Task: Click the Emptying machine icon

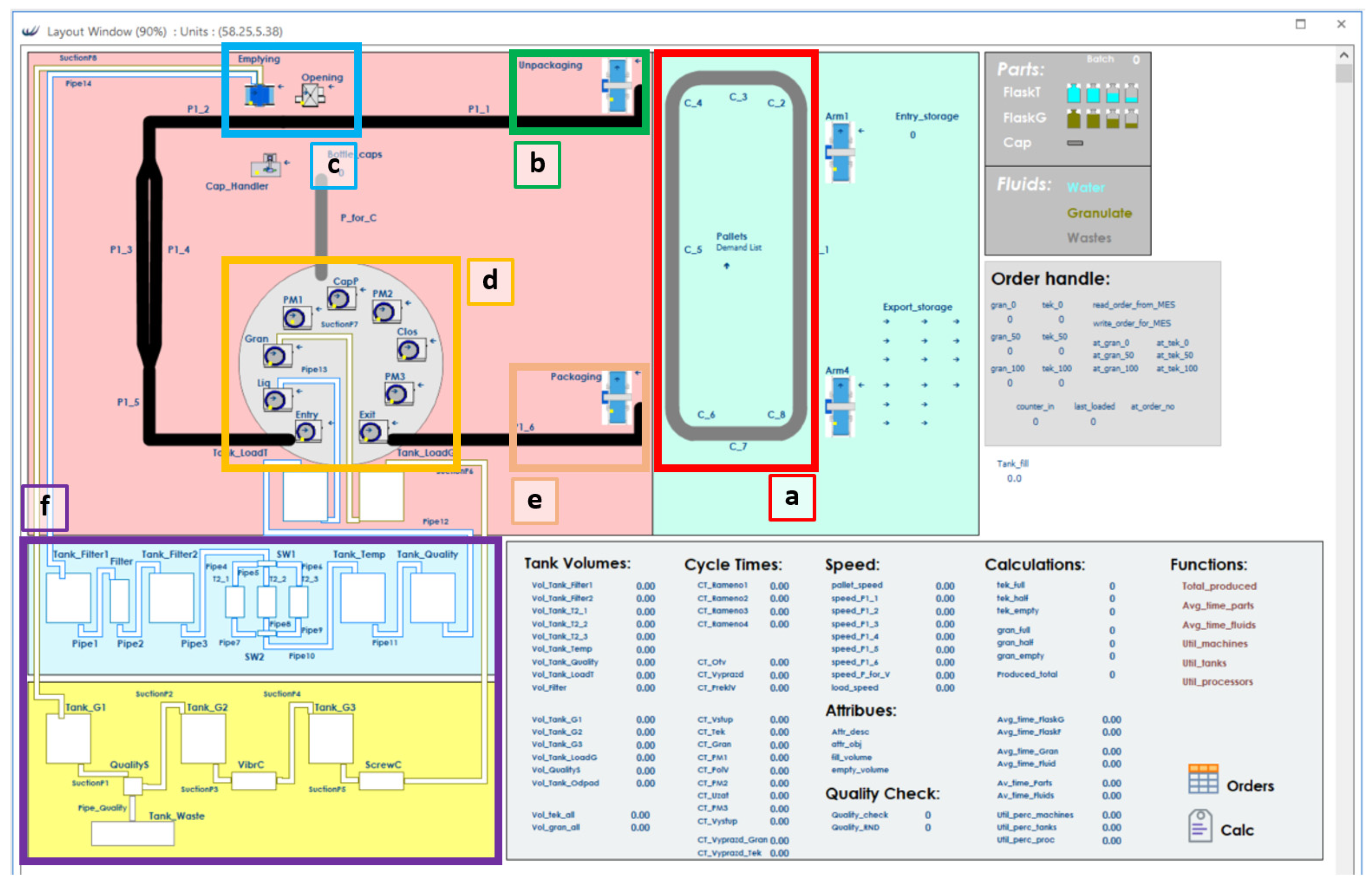Action: pyautogui.click(x=259, y=95)
